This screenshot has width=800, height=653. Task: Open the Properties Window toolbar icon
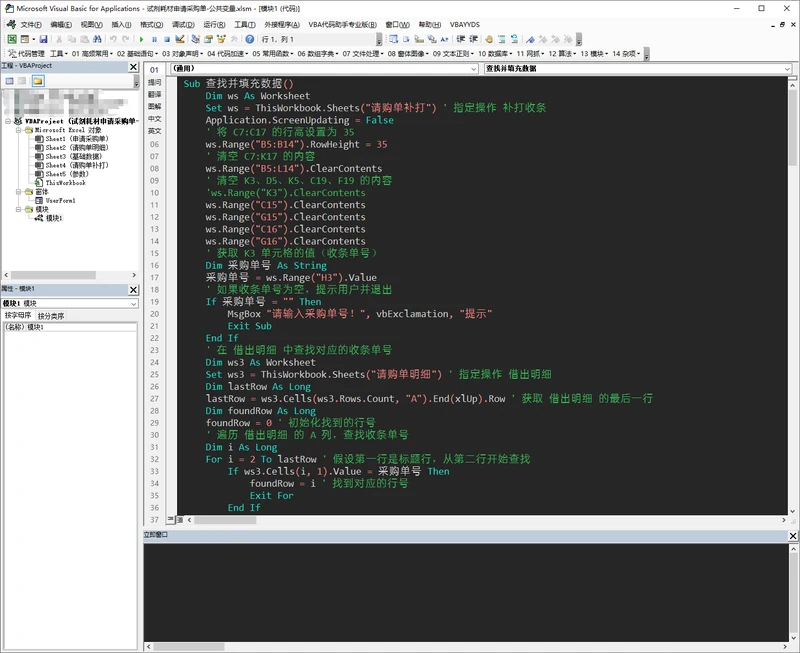208,39
